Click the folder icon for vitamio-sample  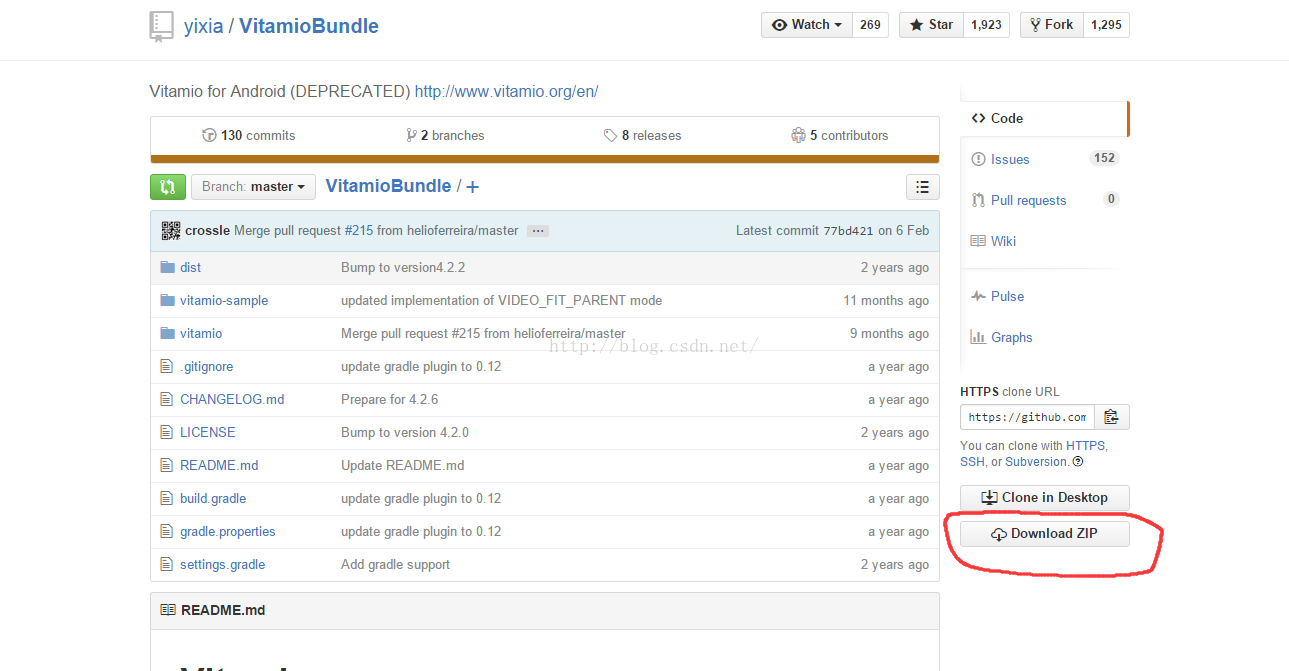coord(167,300)
